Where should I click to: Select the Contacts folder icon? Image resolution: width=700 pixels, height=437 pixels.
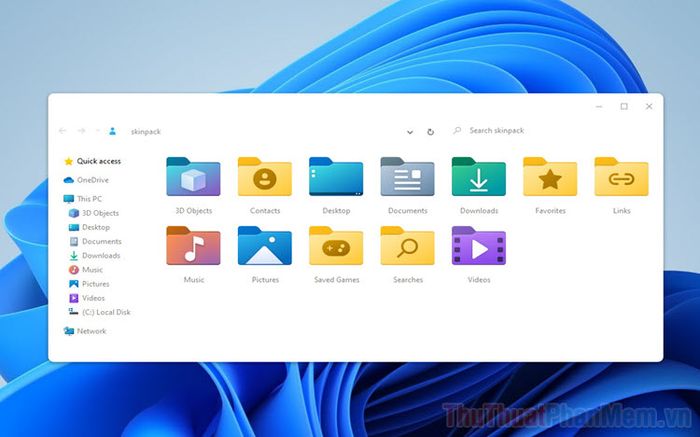click(x=264, y=177)
